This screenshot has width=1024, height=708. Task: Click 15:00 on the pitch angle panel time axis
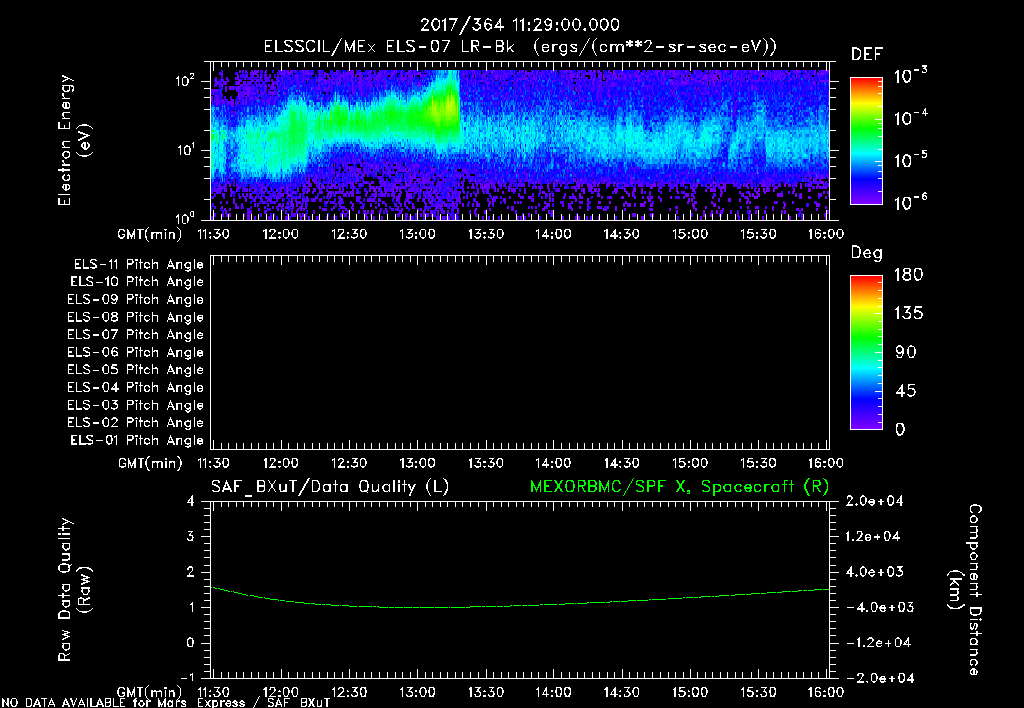click(x=690, y=463)
